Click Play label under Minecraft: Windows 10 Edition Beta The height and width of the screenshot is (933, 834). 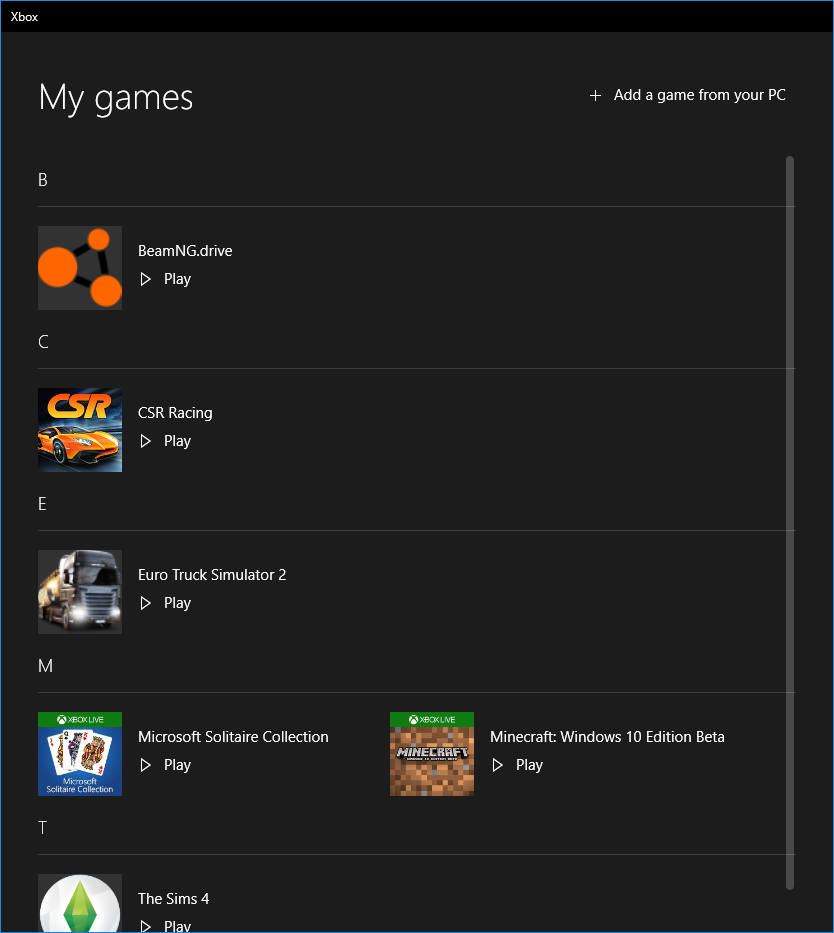[529, 765]
